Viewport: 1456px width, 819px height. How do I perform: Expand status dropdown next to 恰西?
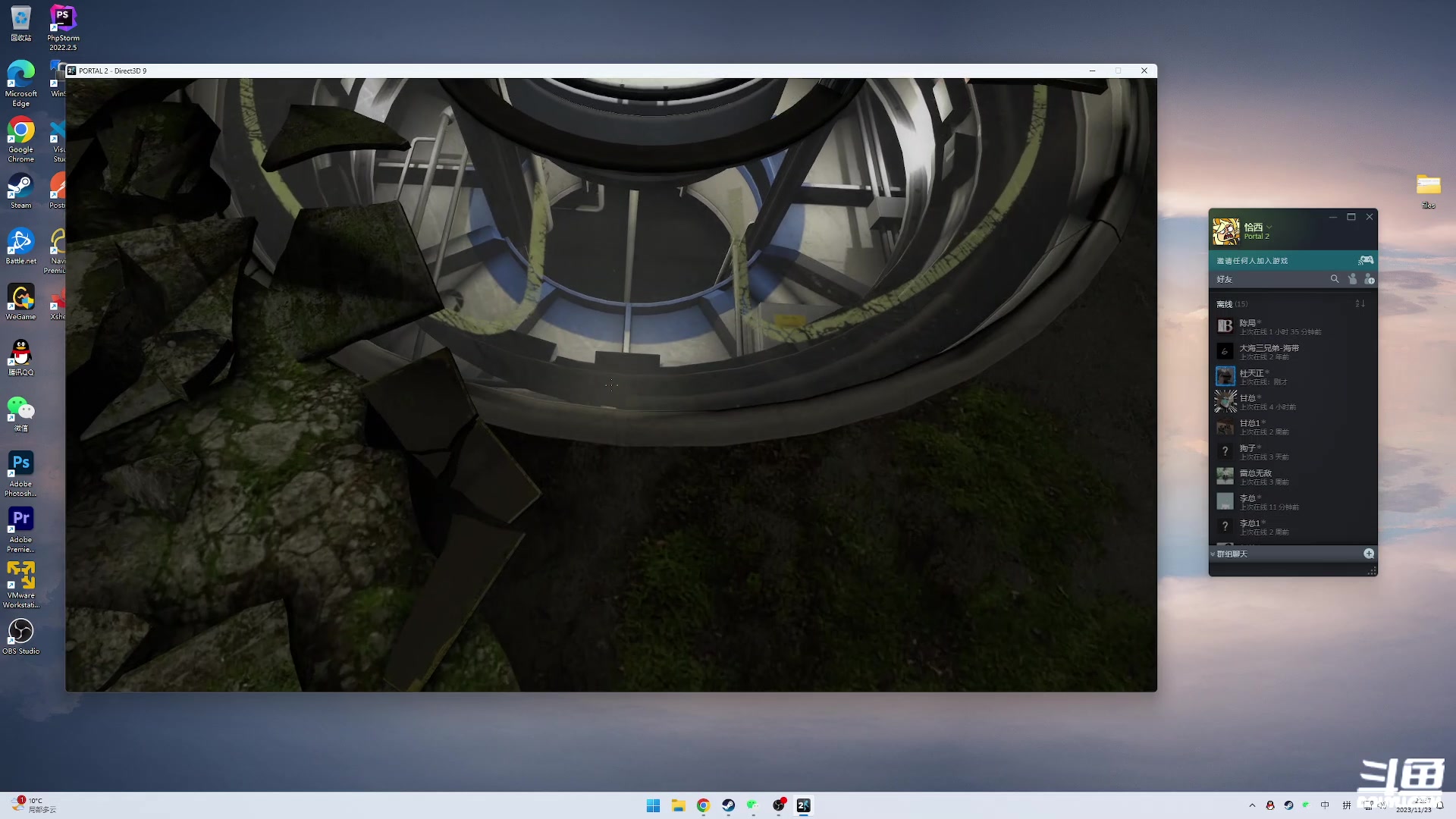pyautogui.click(x=1269, y=227)
